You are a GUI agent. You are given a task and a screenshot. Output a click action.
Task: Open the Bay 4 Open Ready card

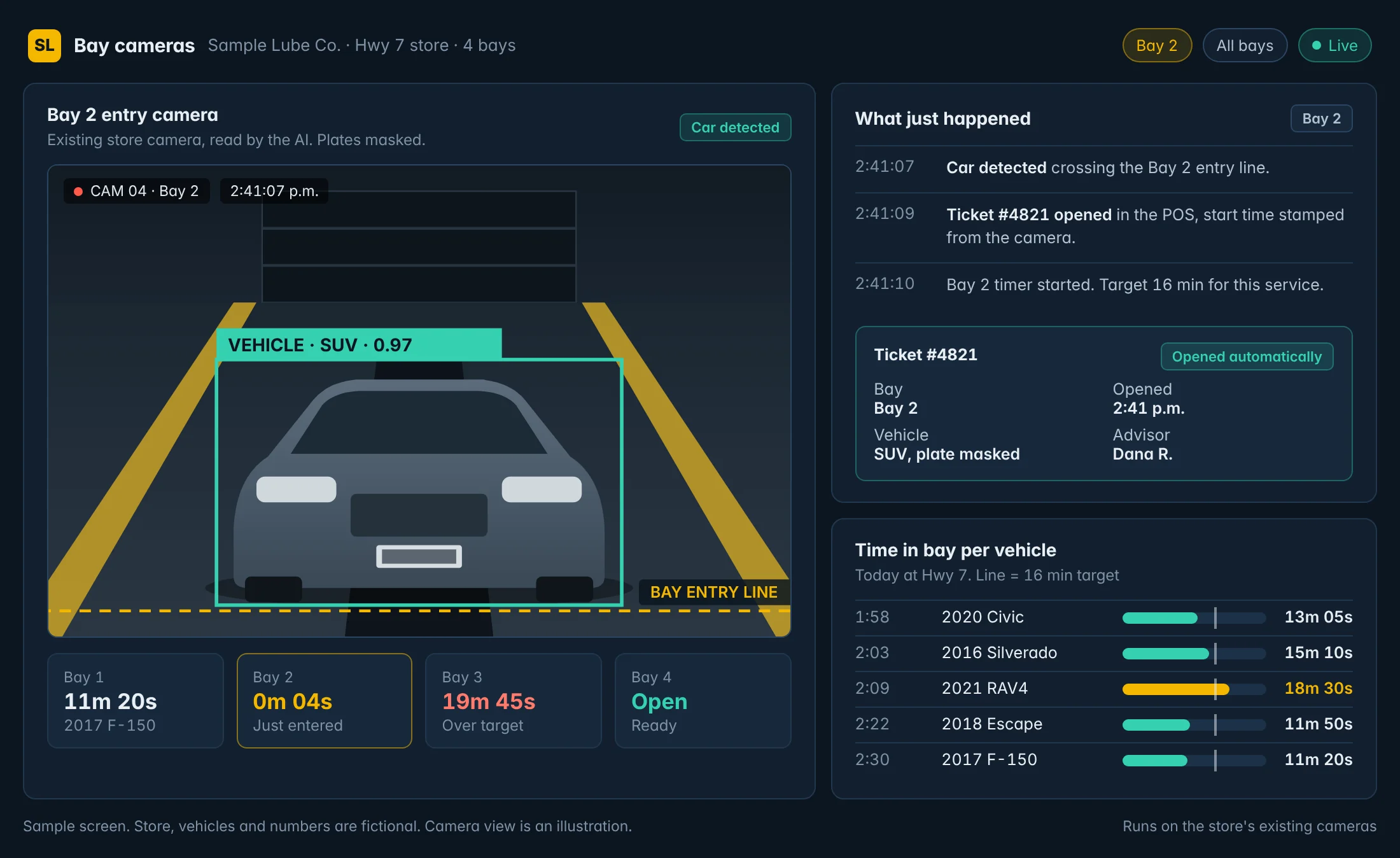tap(703, 700)
